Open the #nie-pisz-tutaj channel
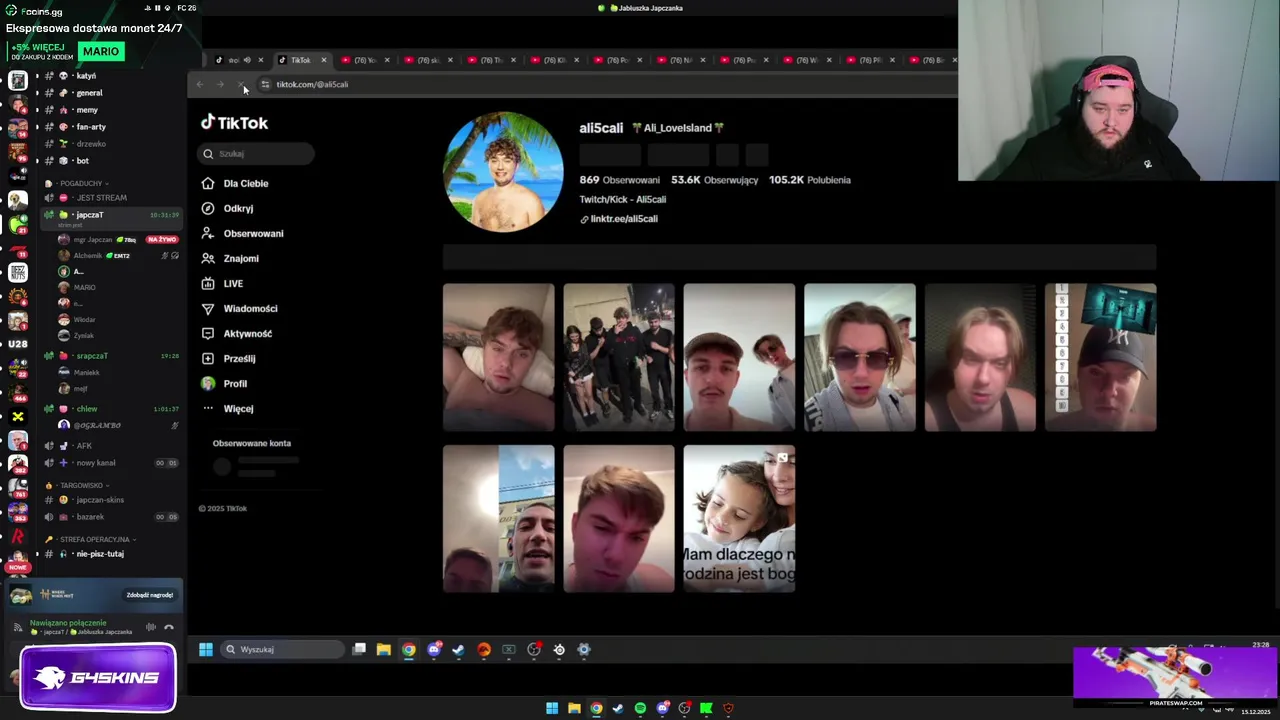The width and height of the screenshot is (1280, 720). point(100,554)
